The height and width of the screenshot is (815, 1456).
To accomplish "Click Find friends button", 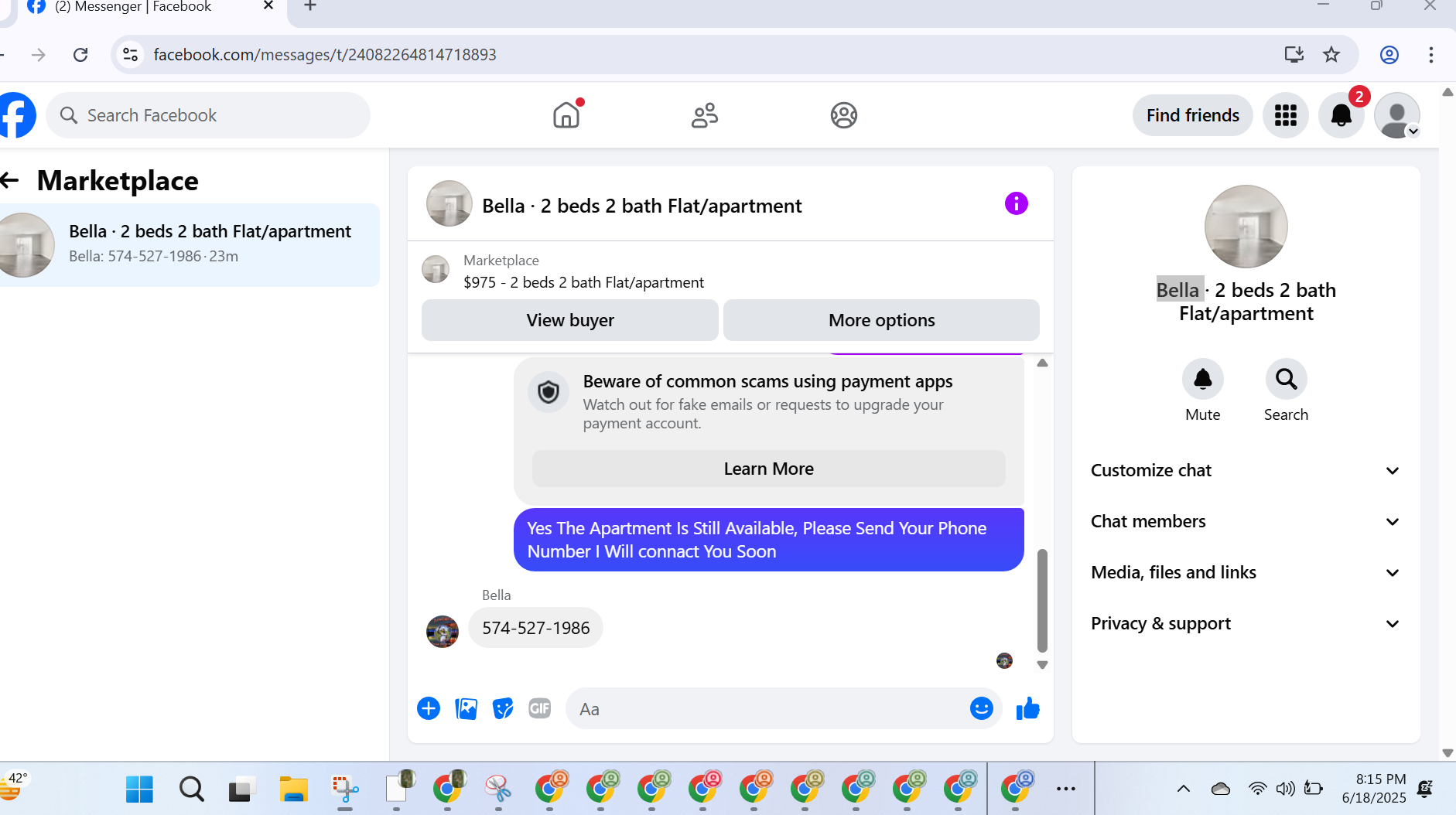I will coord(1192,115).
